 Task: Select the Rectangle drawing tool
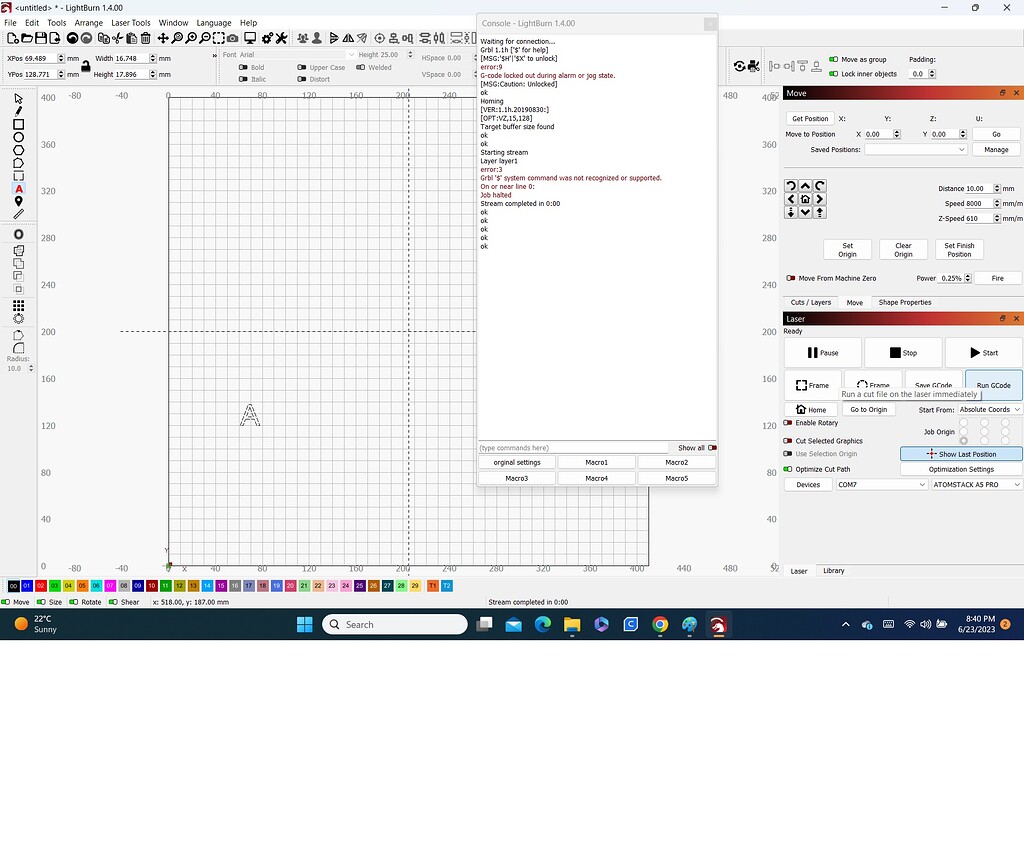coord(17,123)
